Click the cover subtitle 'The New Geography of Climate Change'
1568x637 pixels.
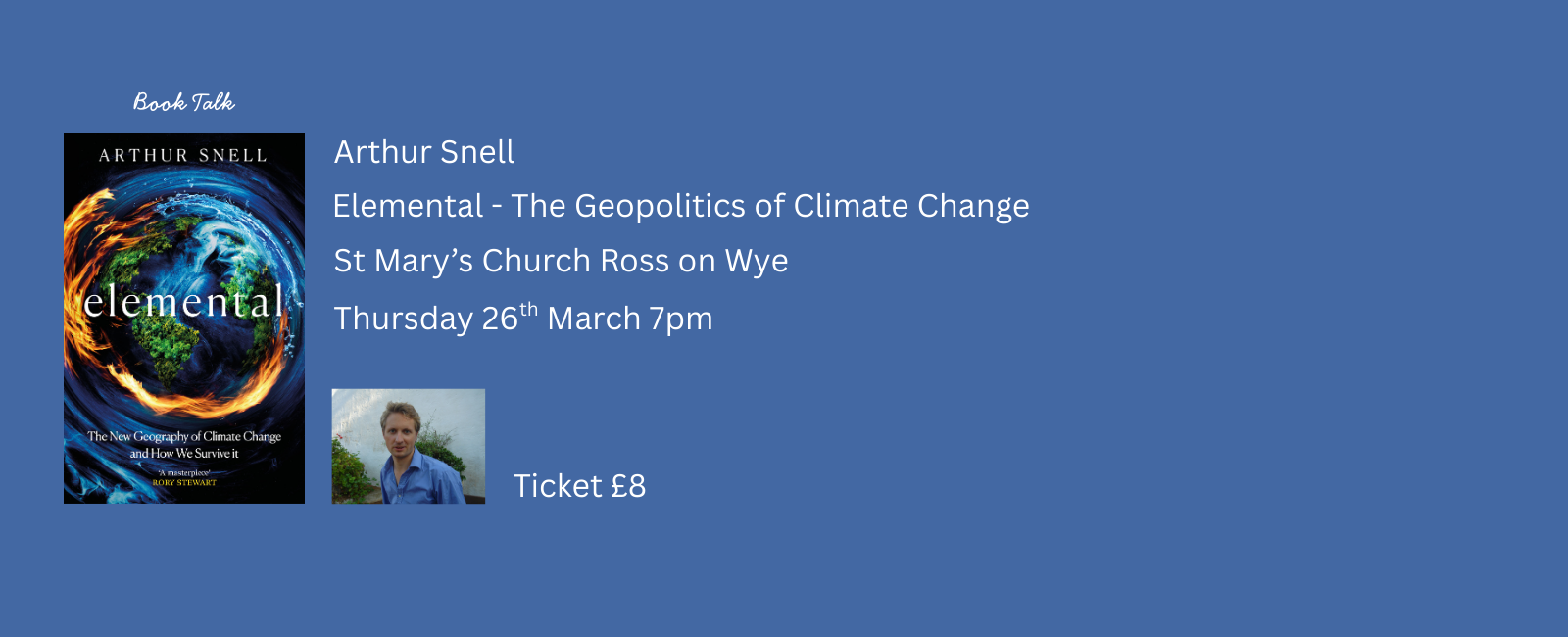184,436
